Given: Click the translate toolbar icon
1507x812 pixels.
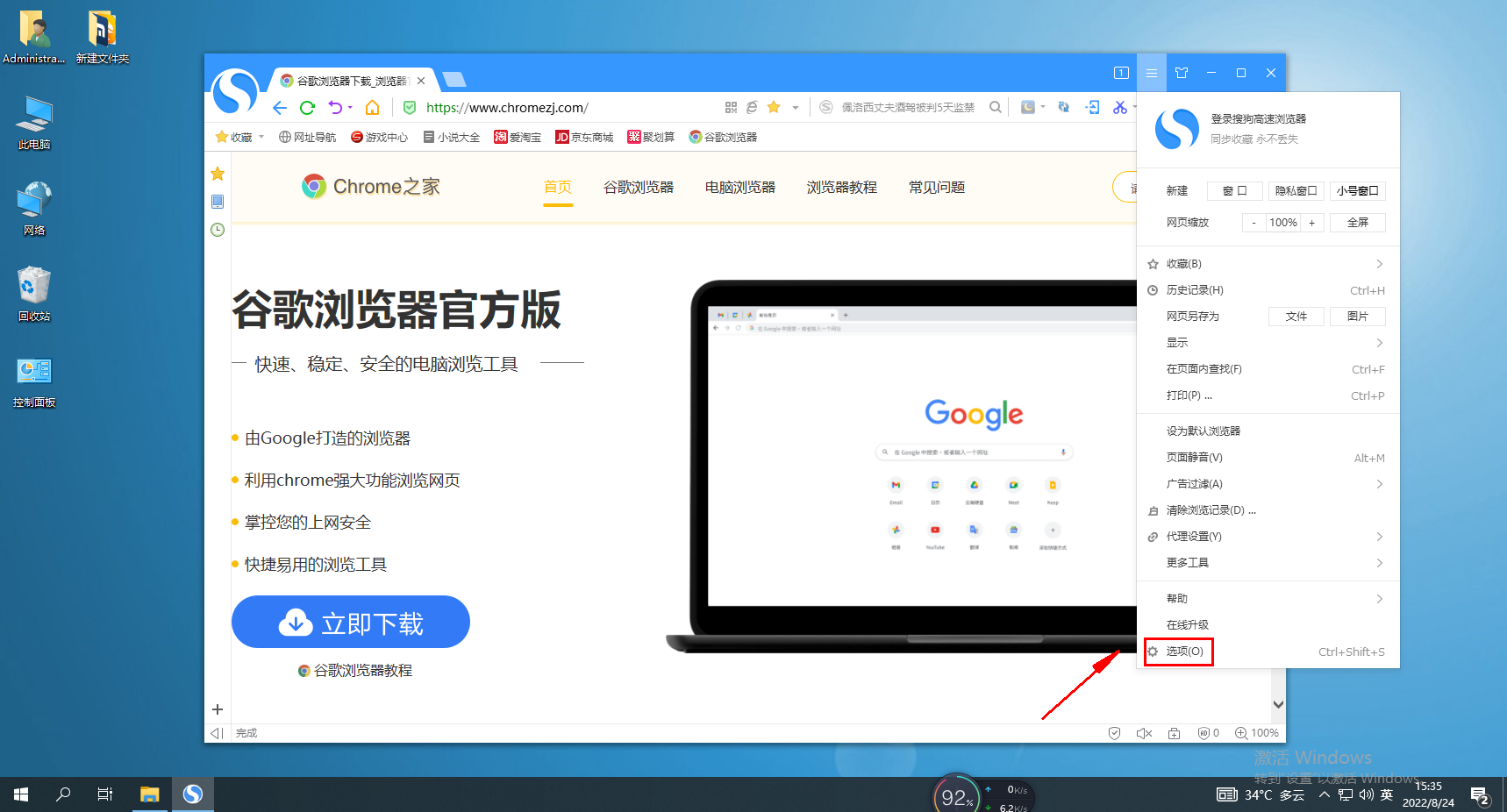Looking at the screenshot, I should click(x=1064, y=107).
